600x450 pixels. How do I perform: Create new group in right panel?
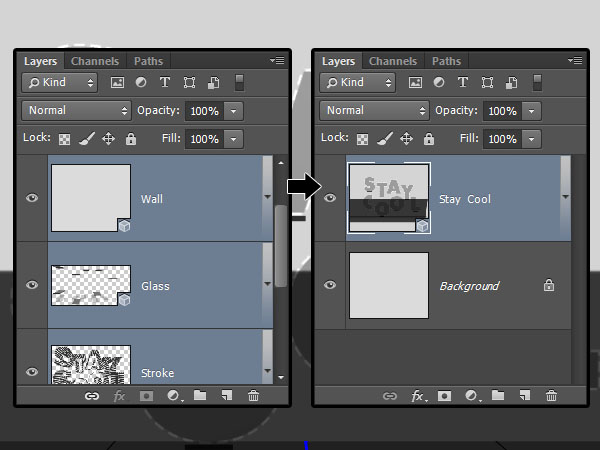(498, 395)
